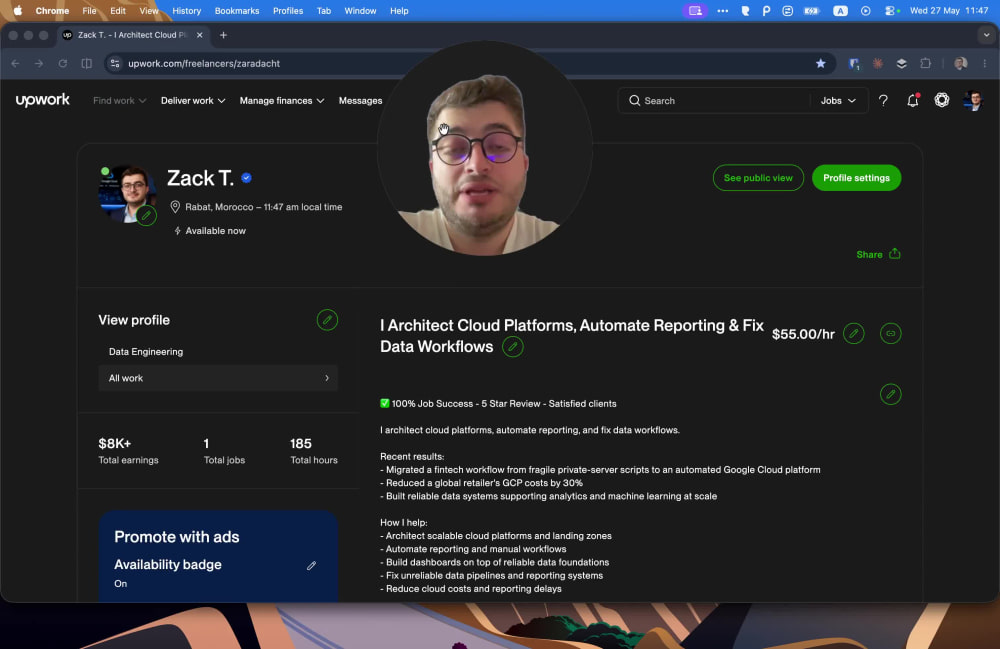Click the search magnifier icon
Viewport: 1000px width, 649px height.
pos(635,100)
